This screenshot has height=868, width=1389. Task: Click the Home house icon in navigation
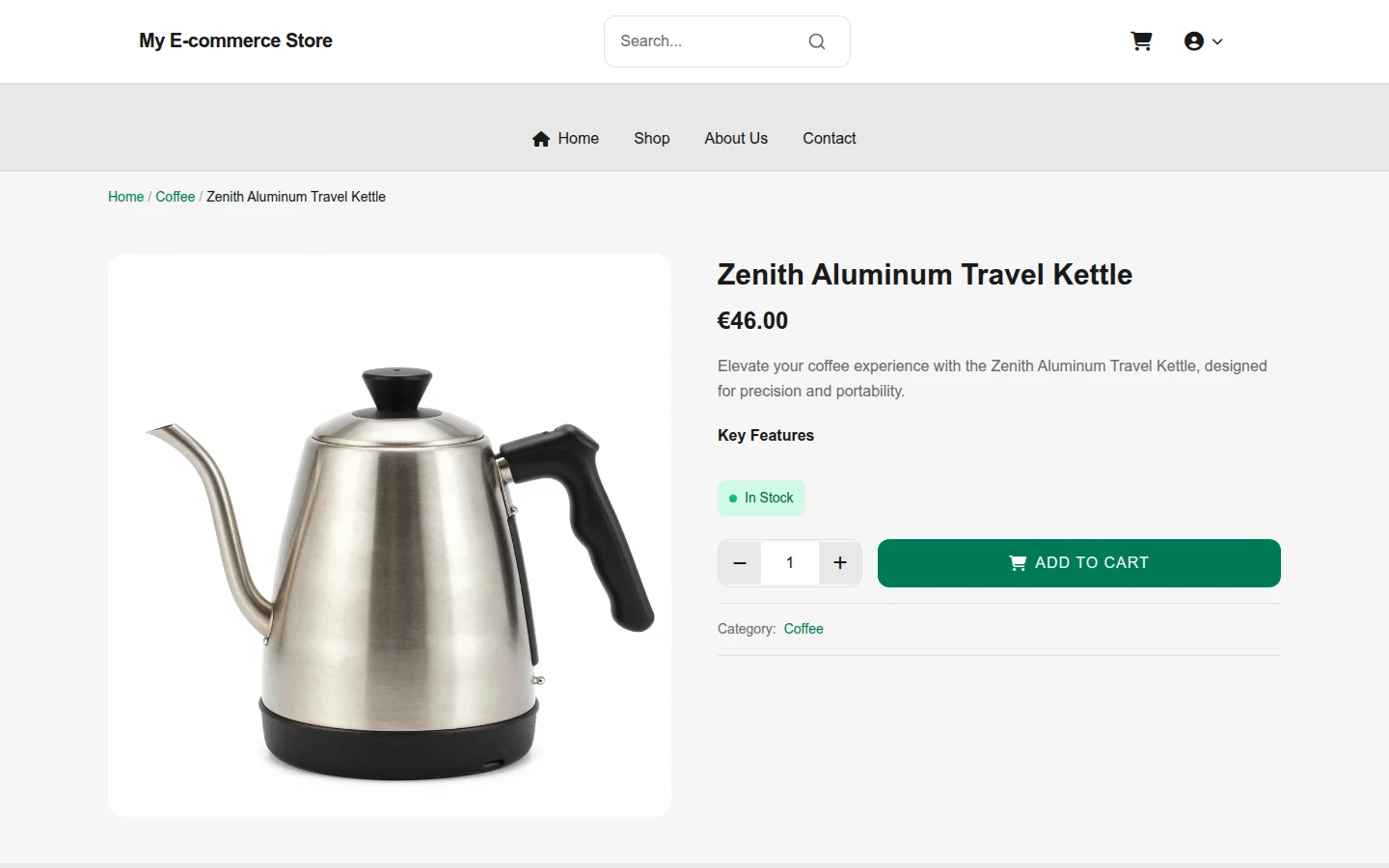(541, 139)
